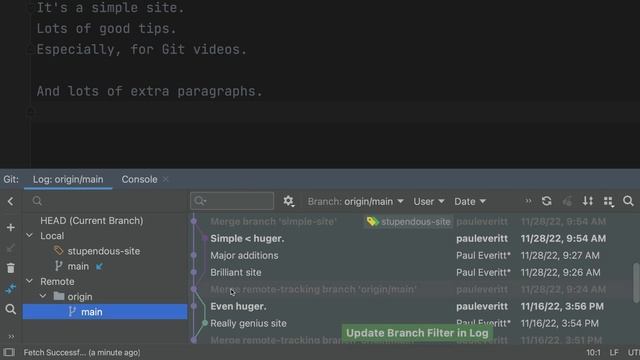Viewport: 640px width, 360px height.
Task: Open the Date filter dropdown
Action: pyautogui.click(x=470, y=202)
